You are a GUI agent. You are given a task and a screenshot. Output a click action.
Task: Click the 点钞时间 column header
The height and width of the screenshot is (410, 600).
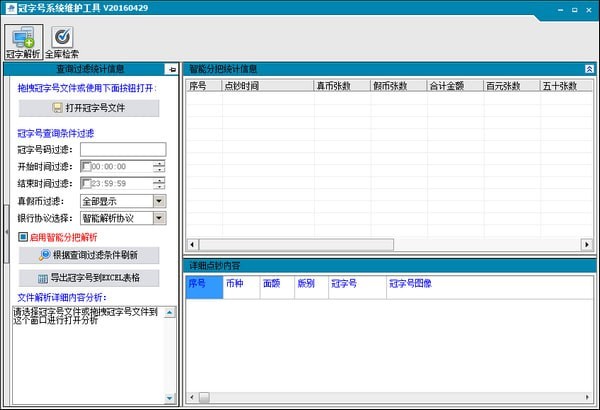(266, 87)
